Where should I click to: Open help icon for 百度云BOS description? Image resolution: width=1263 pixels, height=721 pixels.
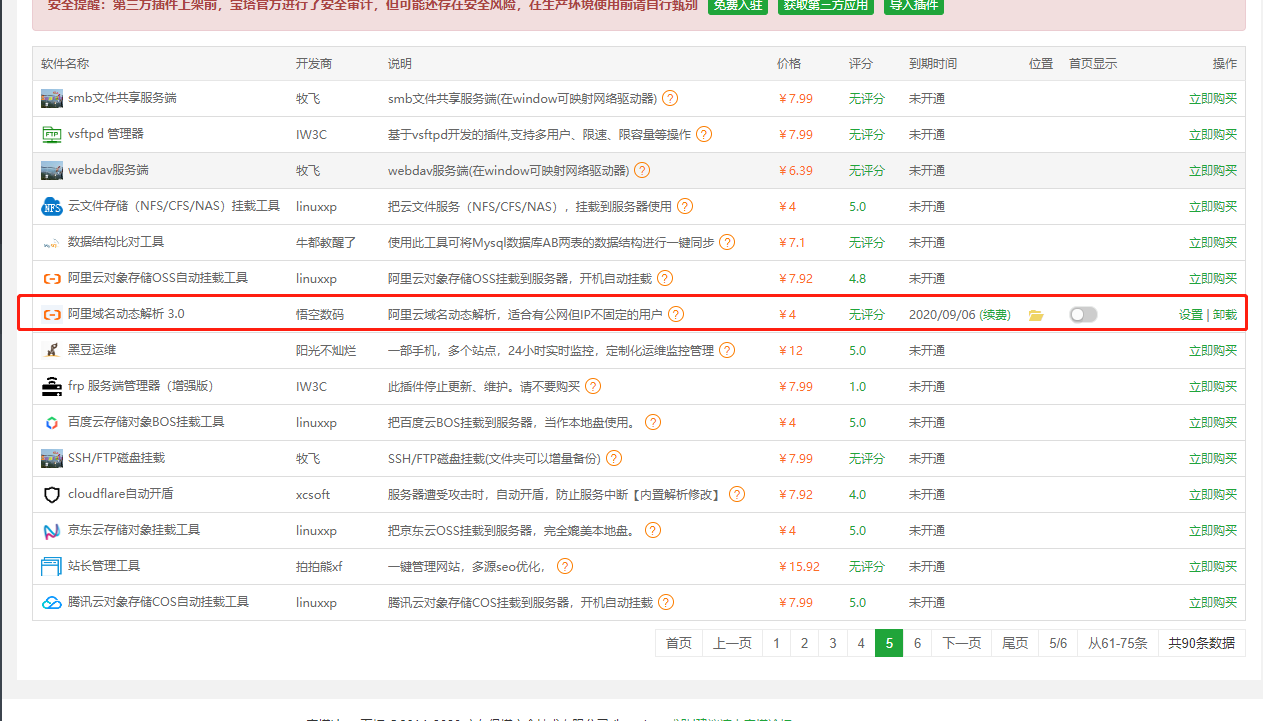(653, 423)
